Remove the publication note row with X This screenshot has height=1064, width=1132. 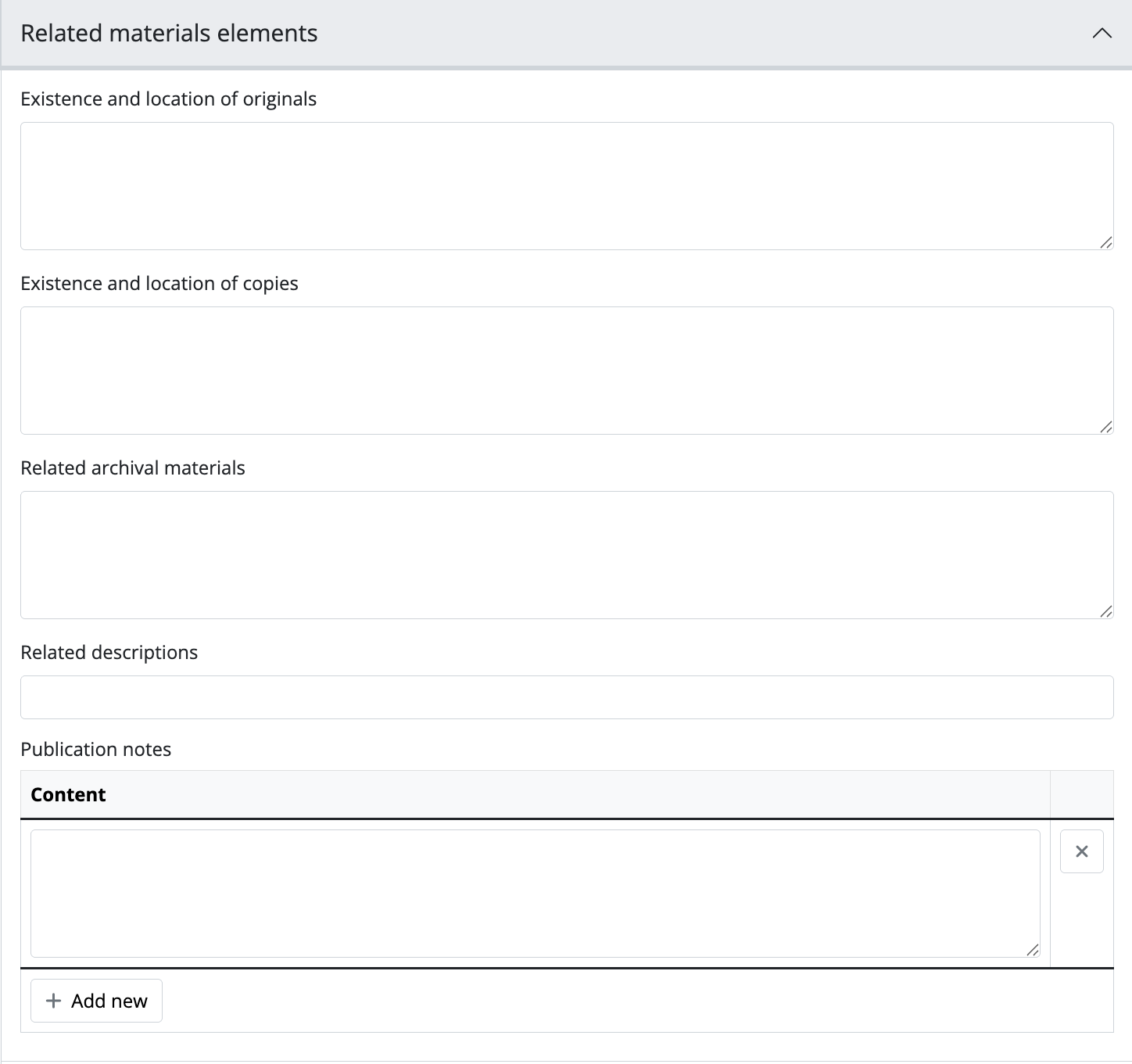(1081, 851)
